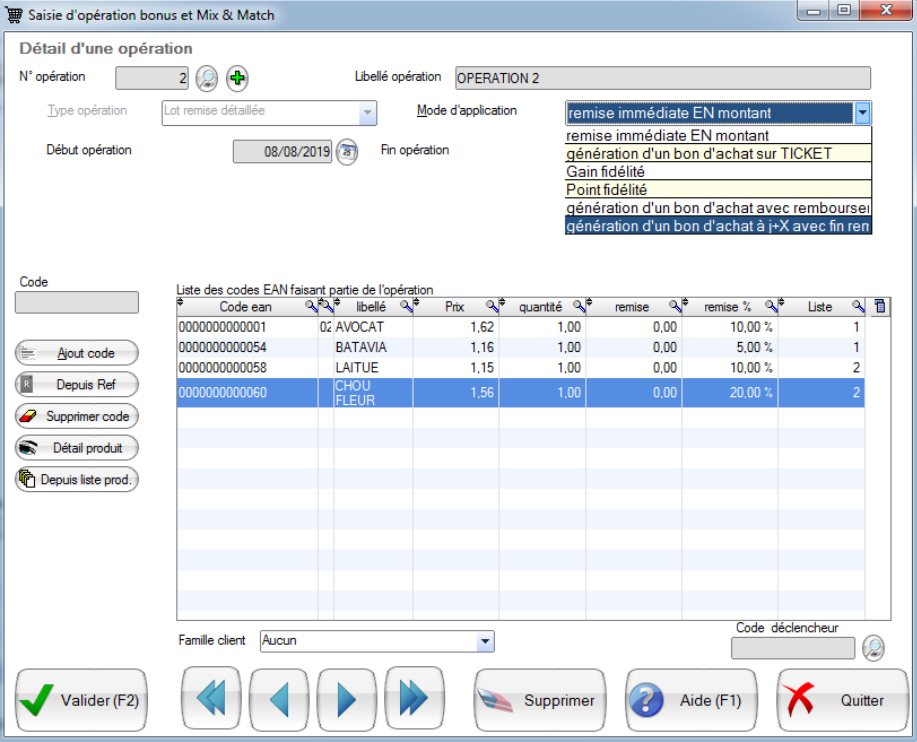Screen dimensions: 917x742
Task: Click the Code déclencheur search magnifier
Action: [873, 648]
